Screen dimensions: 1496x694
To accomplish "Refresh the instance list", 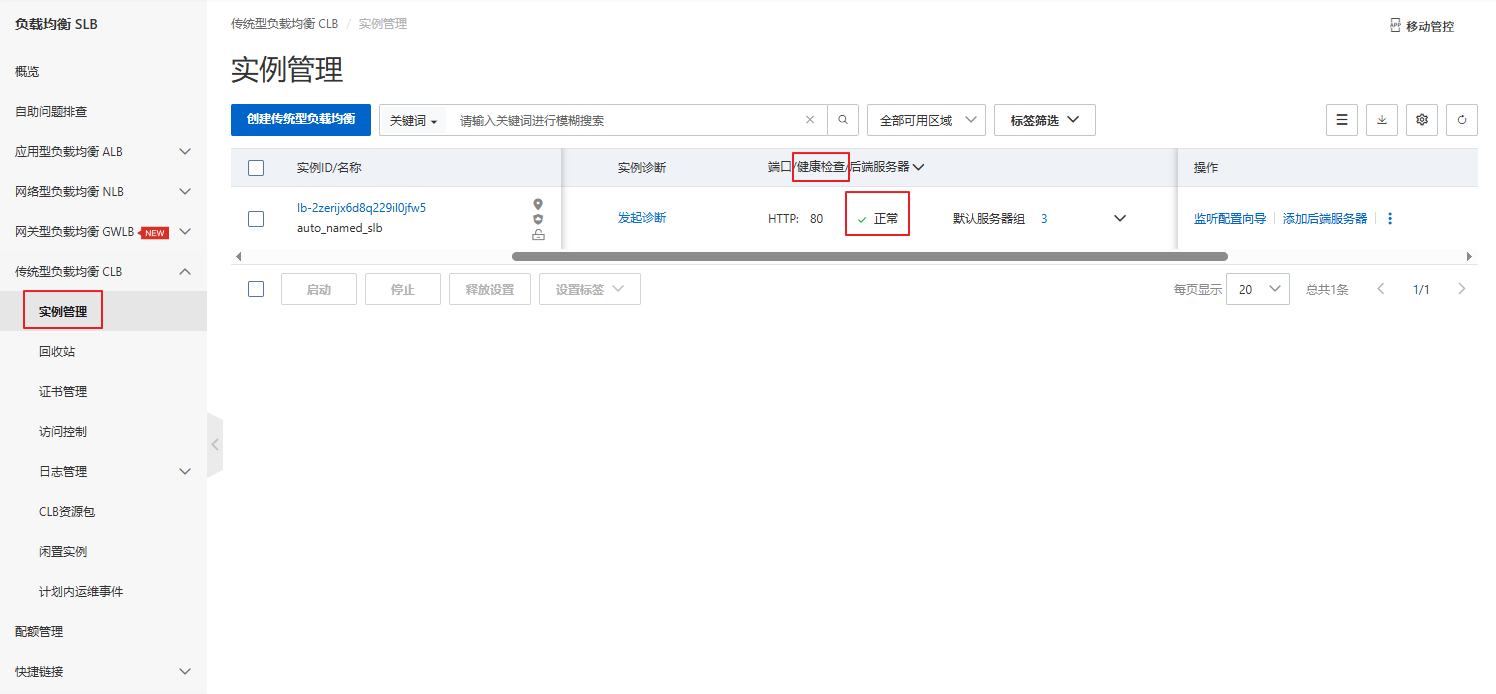I will (1462, 120).
